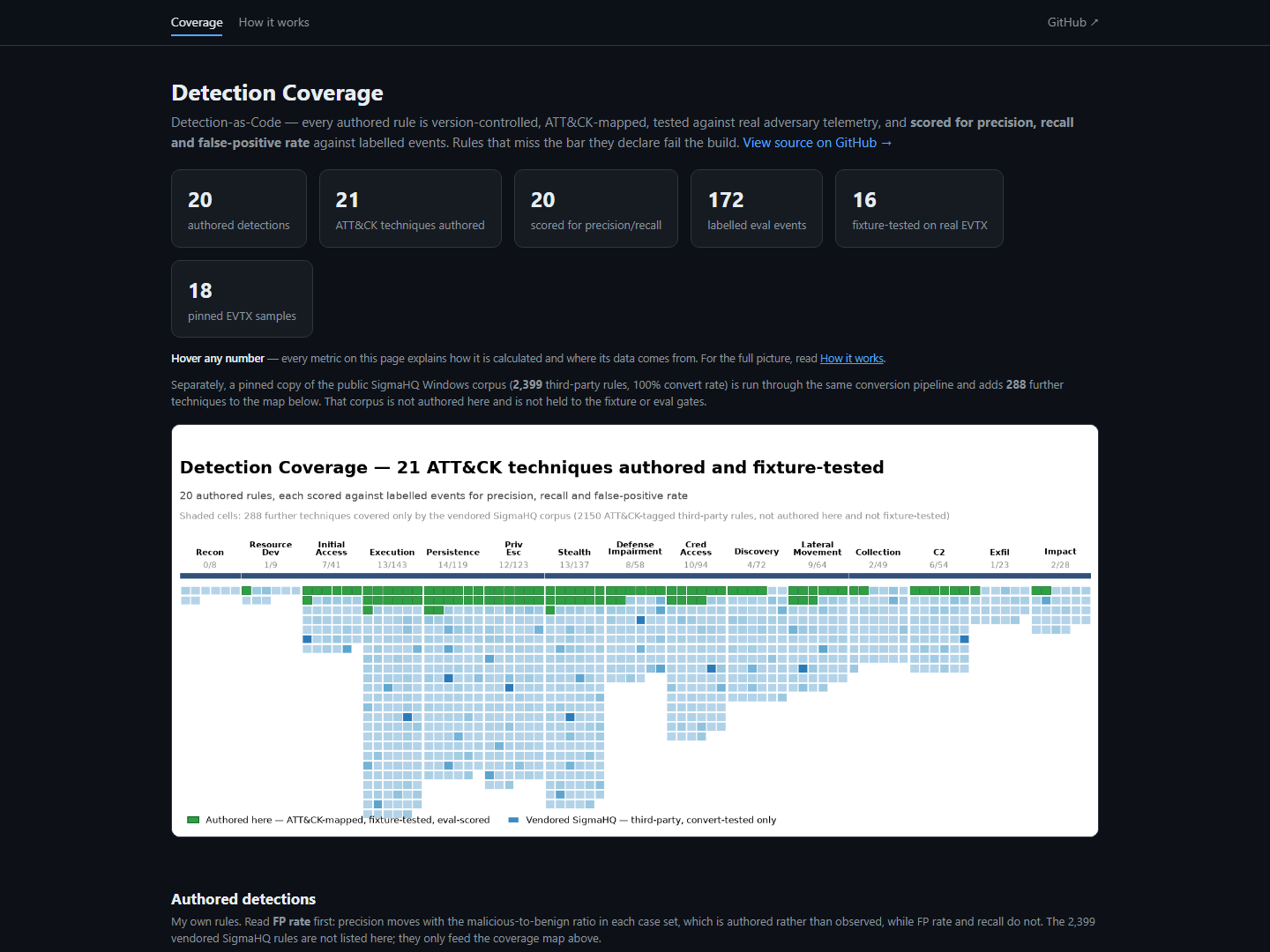
Task: Click the 12/123 count under Priv Esc
Action: (x=514, y=565)
